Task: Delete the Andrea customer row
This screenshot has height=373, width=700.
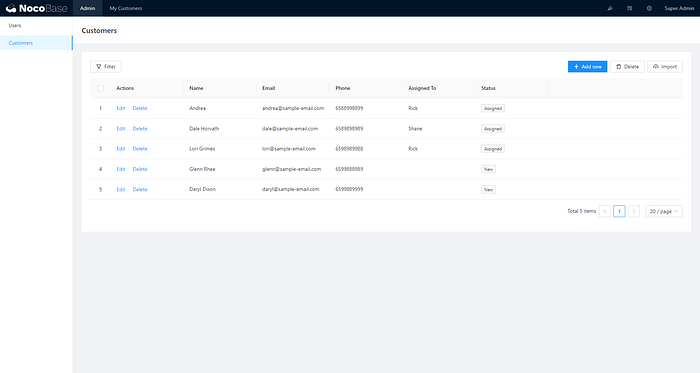Action: [x=140, y=108]
